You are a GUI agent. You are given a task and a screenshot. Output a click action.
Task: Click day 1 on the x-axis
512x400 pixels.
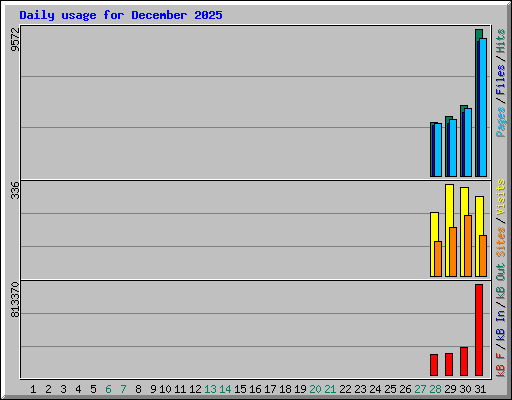tap(33, 389)
